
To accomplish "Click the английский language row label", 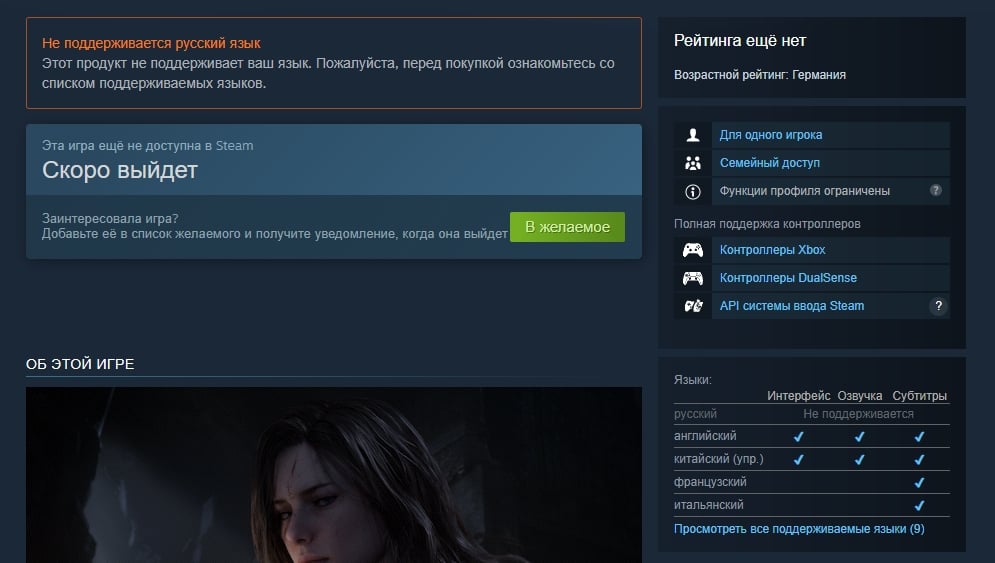I will 705,436.
